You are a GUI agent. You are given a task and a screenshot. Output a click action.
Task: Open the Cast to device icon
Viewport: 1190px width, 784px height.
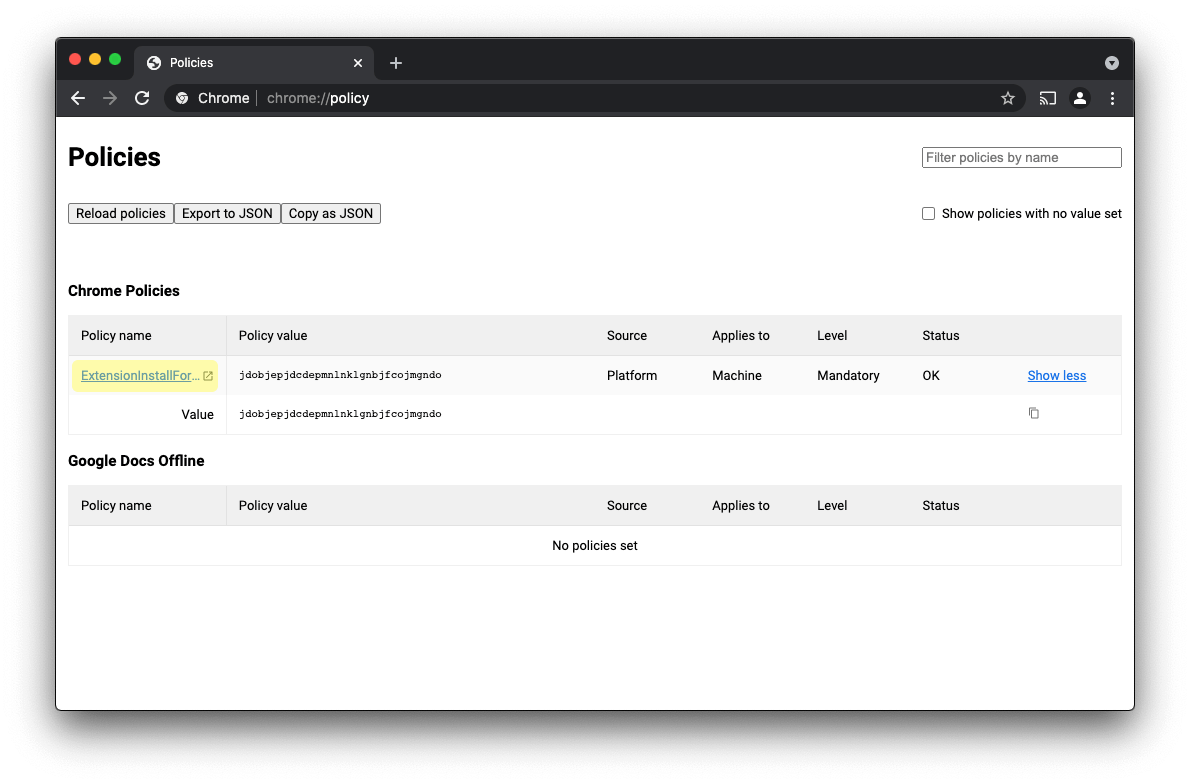[x=1047, y=98]
